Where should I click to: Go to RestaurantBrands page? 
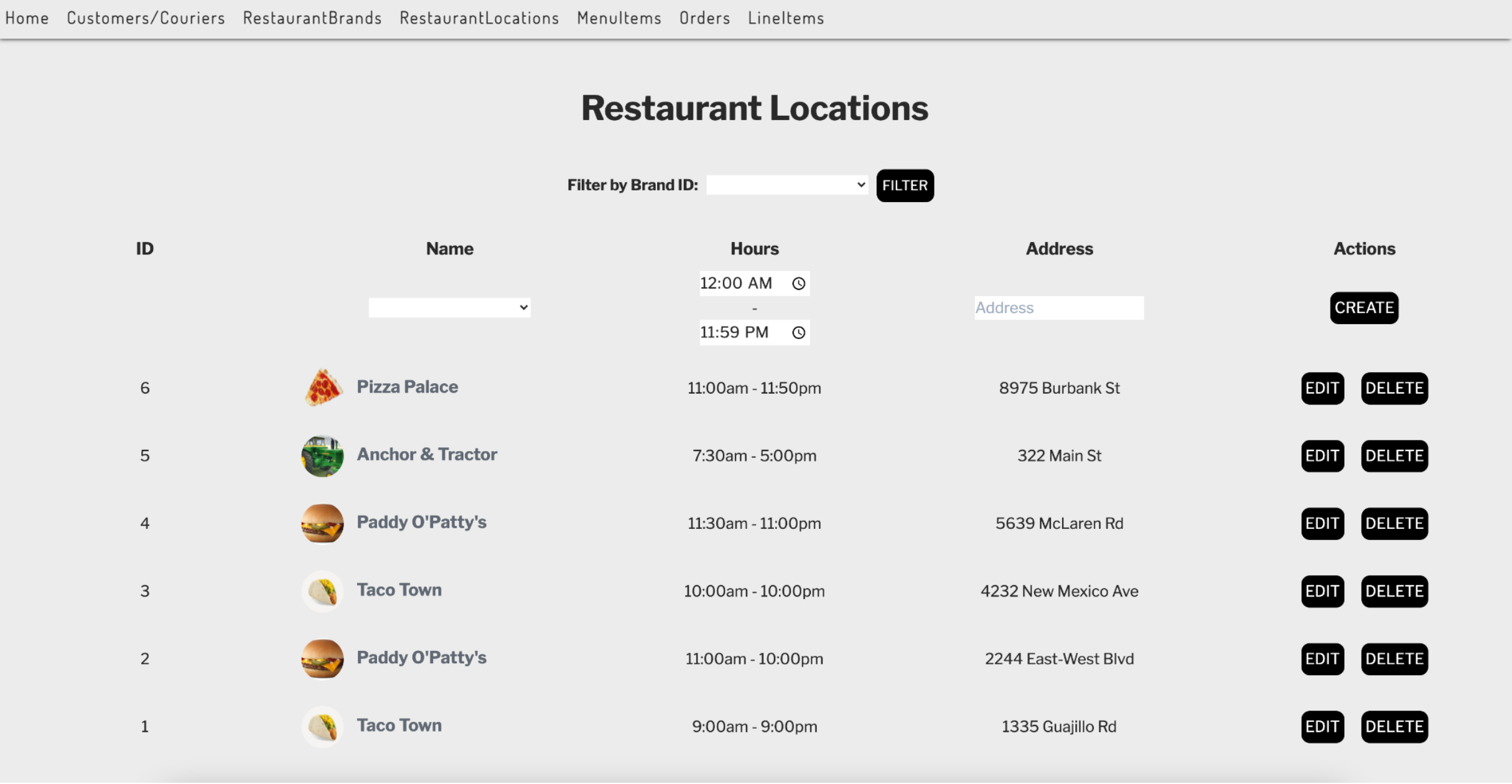click(312, 18)
